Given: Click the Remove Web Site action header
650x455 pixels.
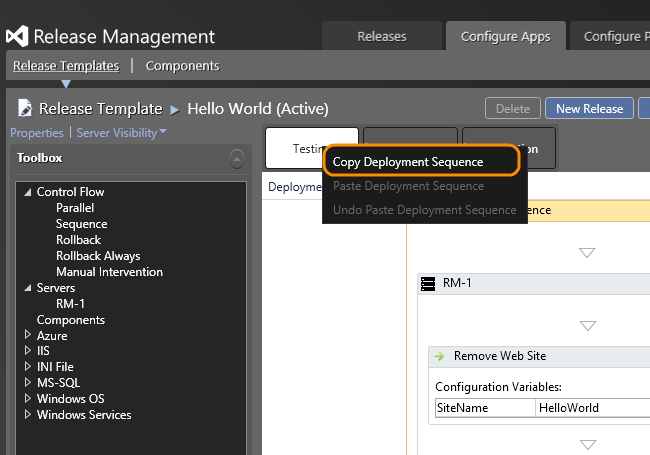Looking at the screenshot, I should (539, 356).
